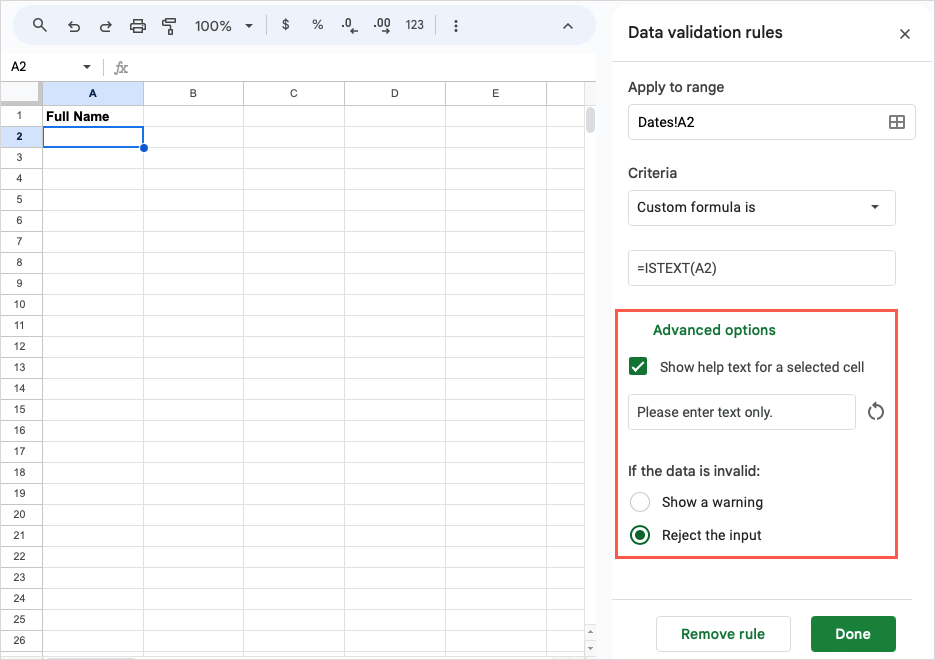Click the Decrease decimal places icon
Screen dimensions: 935x660
point(349,25)
